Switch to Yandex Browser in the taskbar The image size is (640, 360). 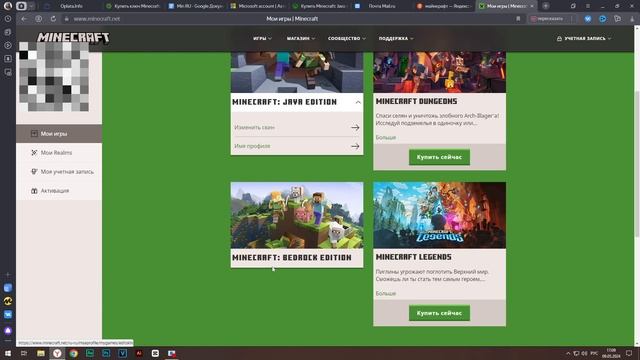click(x=57, y=353)
